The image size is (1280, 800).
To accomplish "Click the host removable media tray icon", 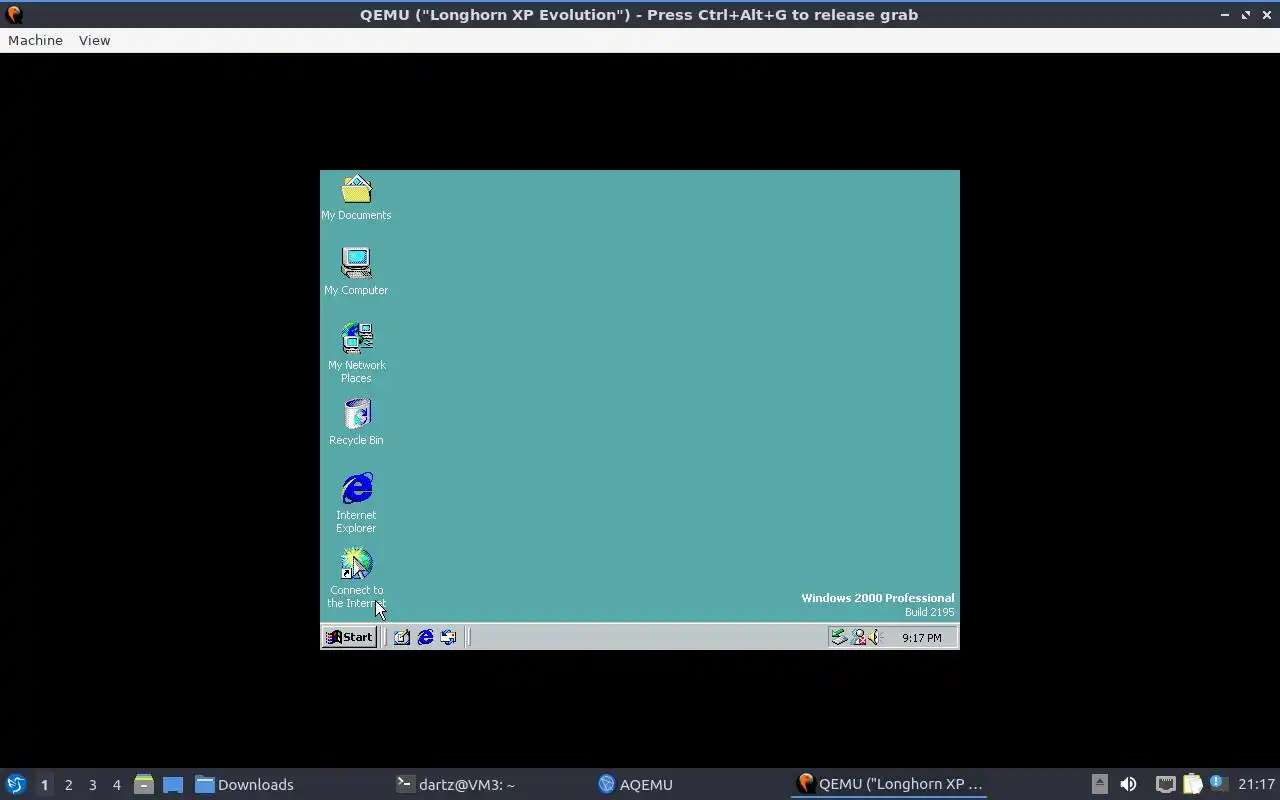I will (1099, 784).
